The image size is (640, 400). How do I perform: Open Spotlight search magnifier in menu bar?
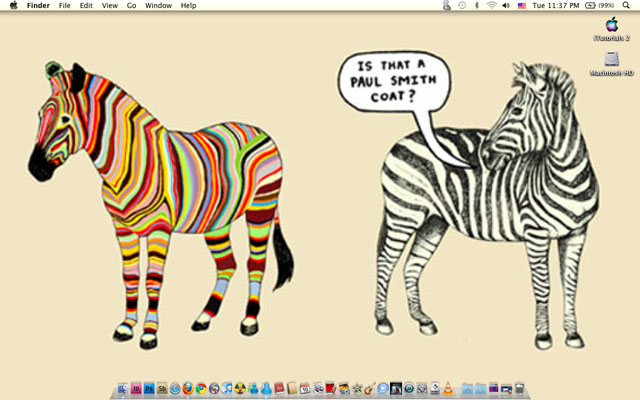(x=626, y=5)
